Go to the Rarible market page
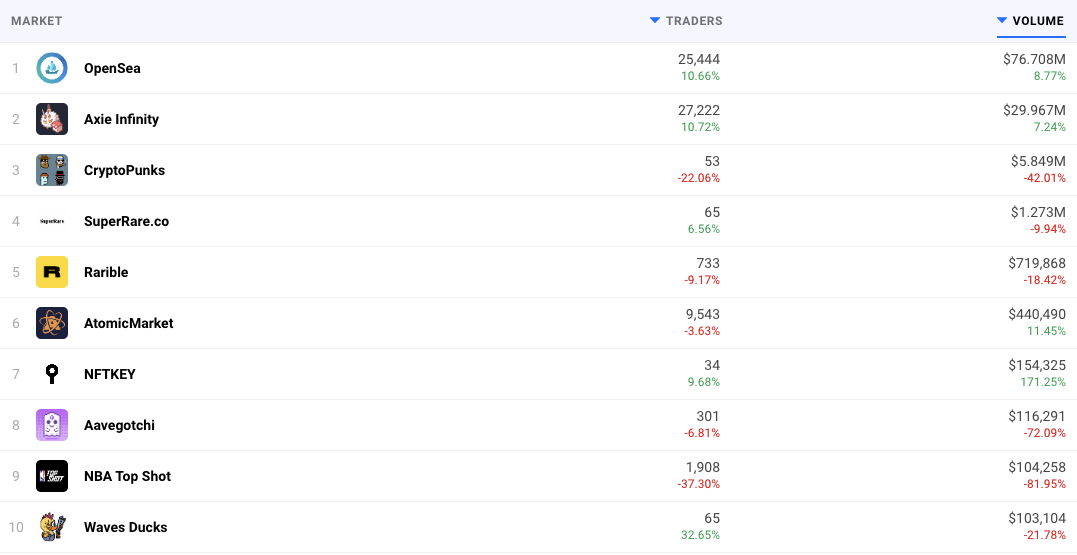This screenshot has height=555, width=1077. click(106, 272)
